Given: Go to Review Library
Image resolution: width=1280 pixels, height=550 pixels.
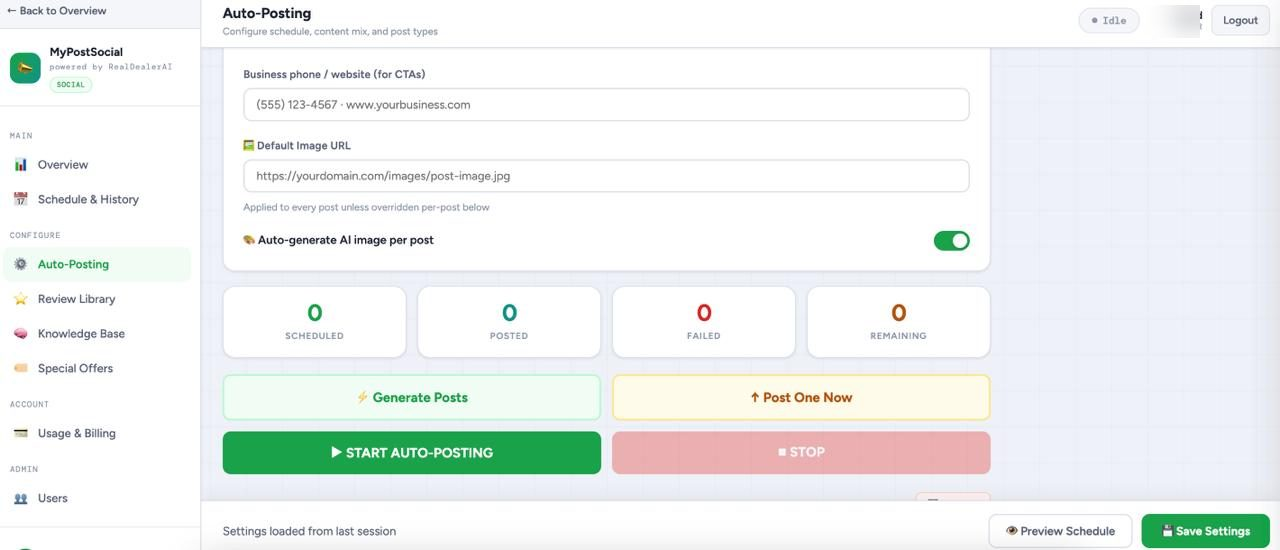Looking at the screenshot, I should point(97,299).
